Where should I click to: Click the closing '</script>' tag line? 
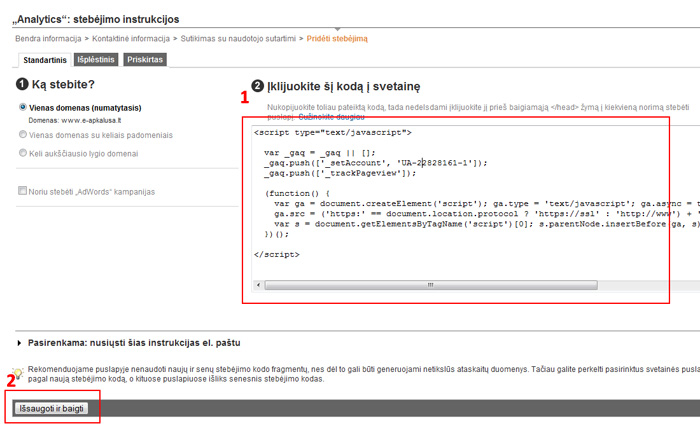click(277, 255)
